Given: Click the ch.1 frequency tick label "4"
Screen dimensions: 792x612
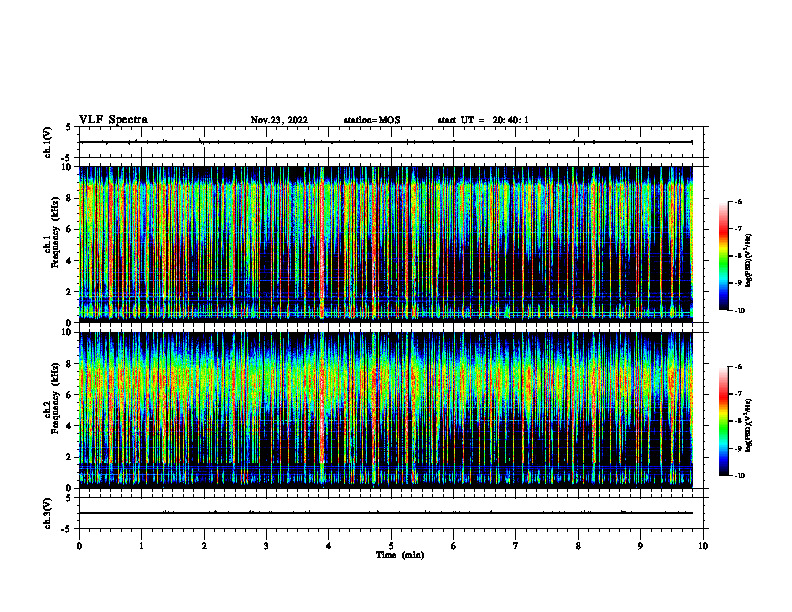Looking at the screenshot, I should coord(70,261).
